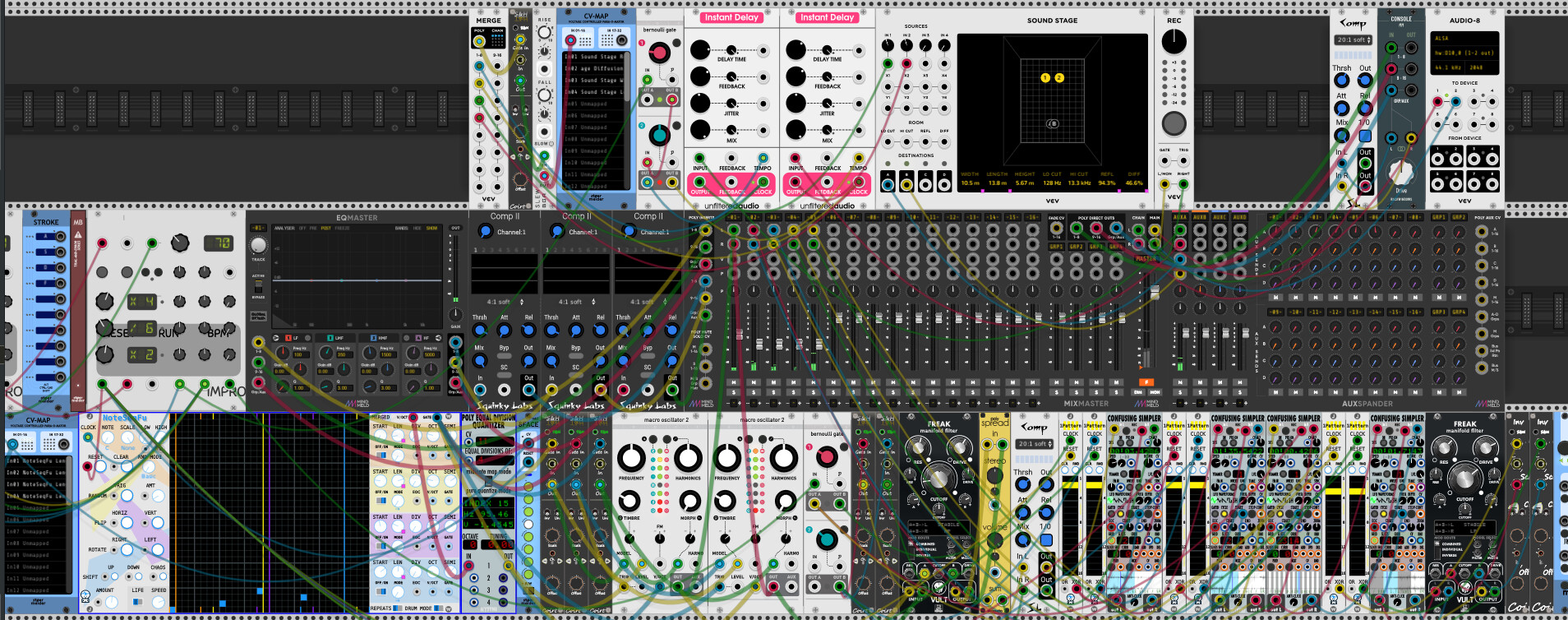Viewport: 1568px width, 620px height.
Task: Click the TO DEVICE 1 jack on AUDIO-8
Action: [x=1437, y=102]
